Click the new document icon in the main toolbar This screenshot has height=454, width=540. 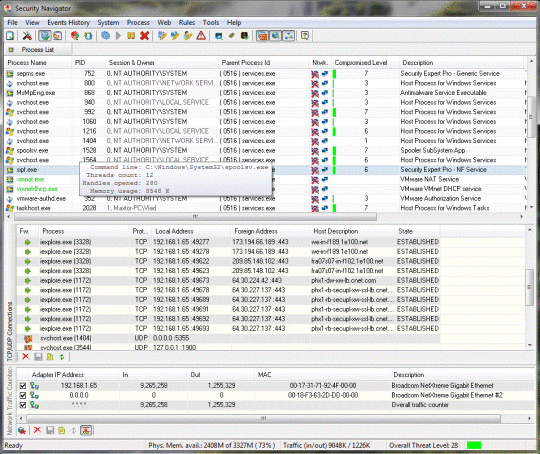click(10, 35)
